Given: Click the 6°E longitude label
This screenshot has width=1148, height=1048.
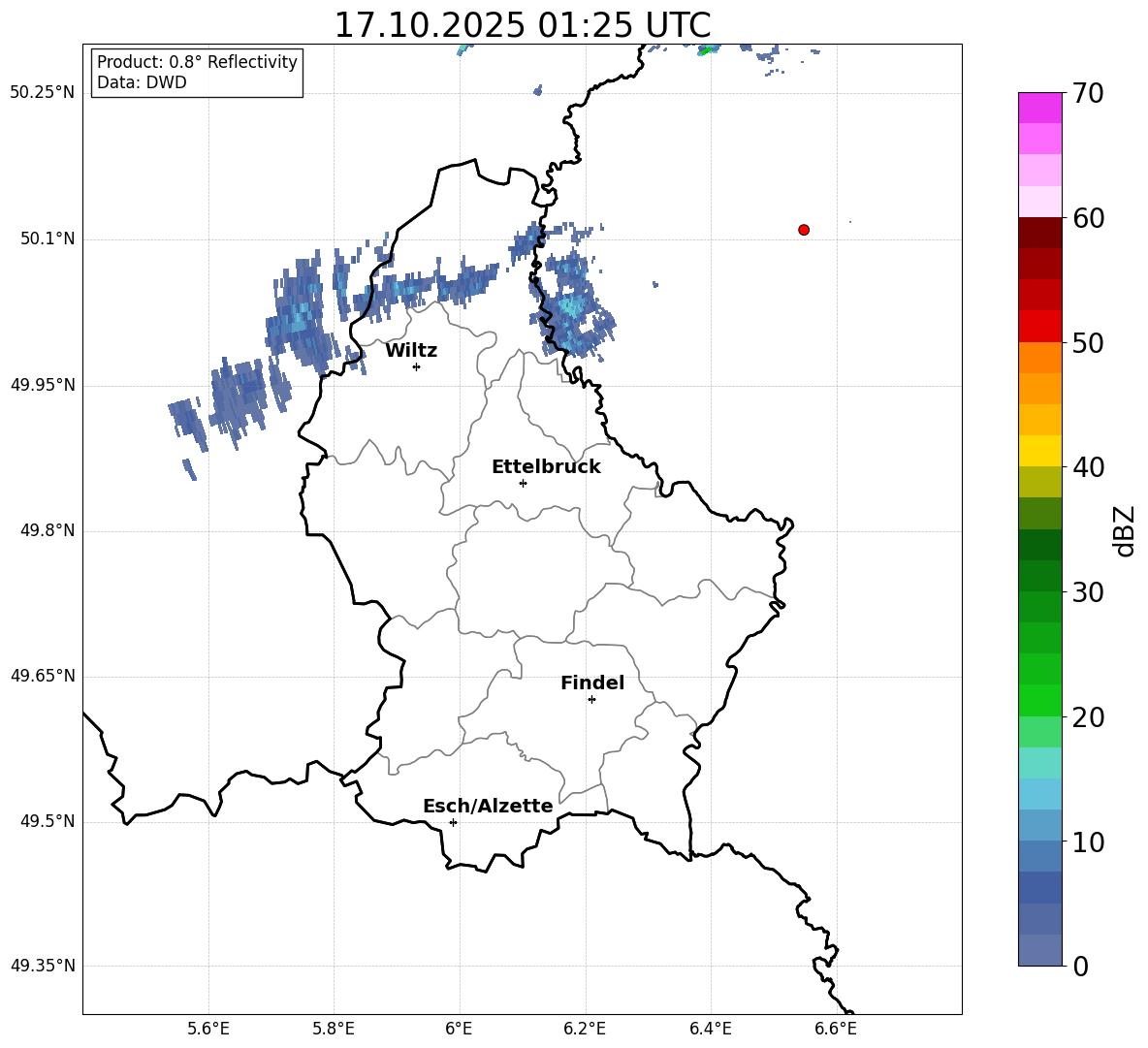Looking at the screenshot, I should tap(459, 1029).
